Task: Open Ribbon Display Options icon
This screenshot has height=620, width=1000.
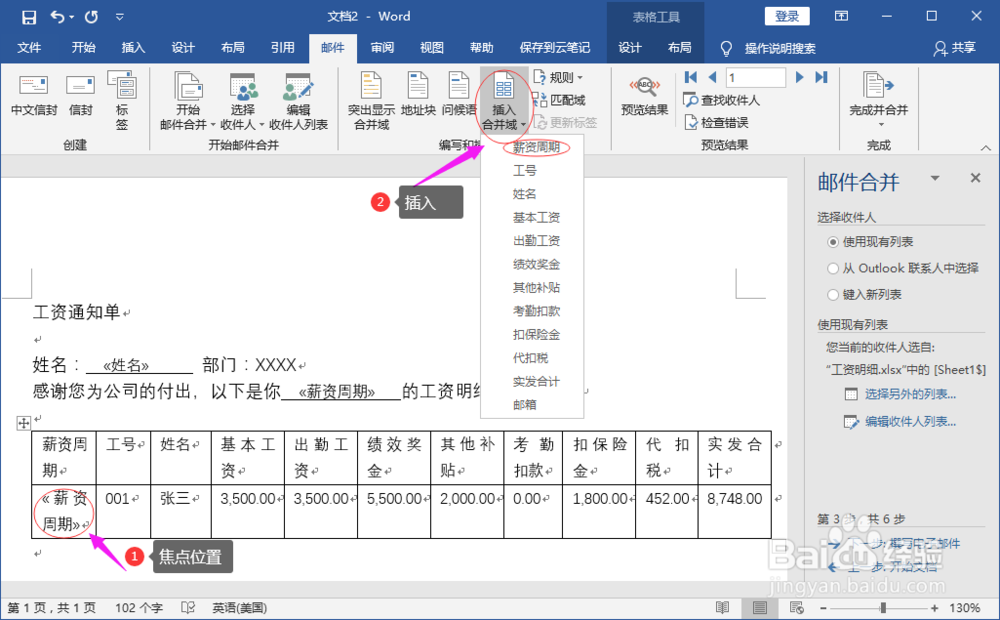Action: [842, 16]
